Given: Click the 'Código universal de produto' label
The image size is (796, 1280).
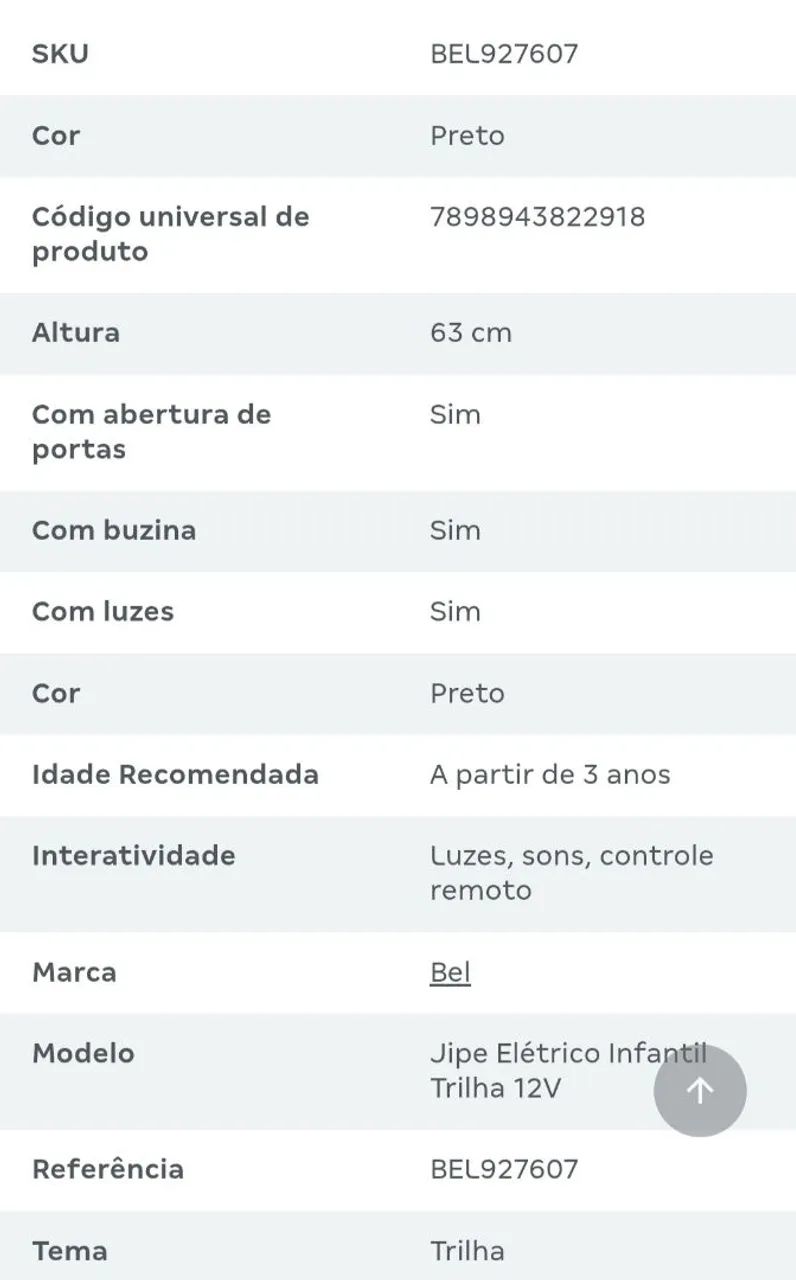Looking at the screenshot, I should pos(170,234).
